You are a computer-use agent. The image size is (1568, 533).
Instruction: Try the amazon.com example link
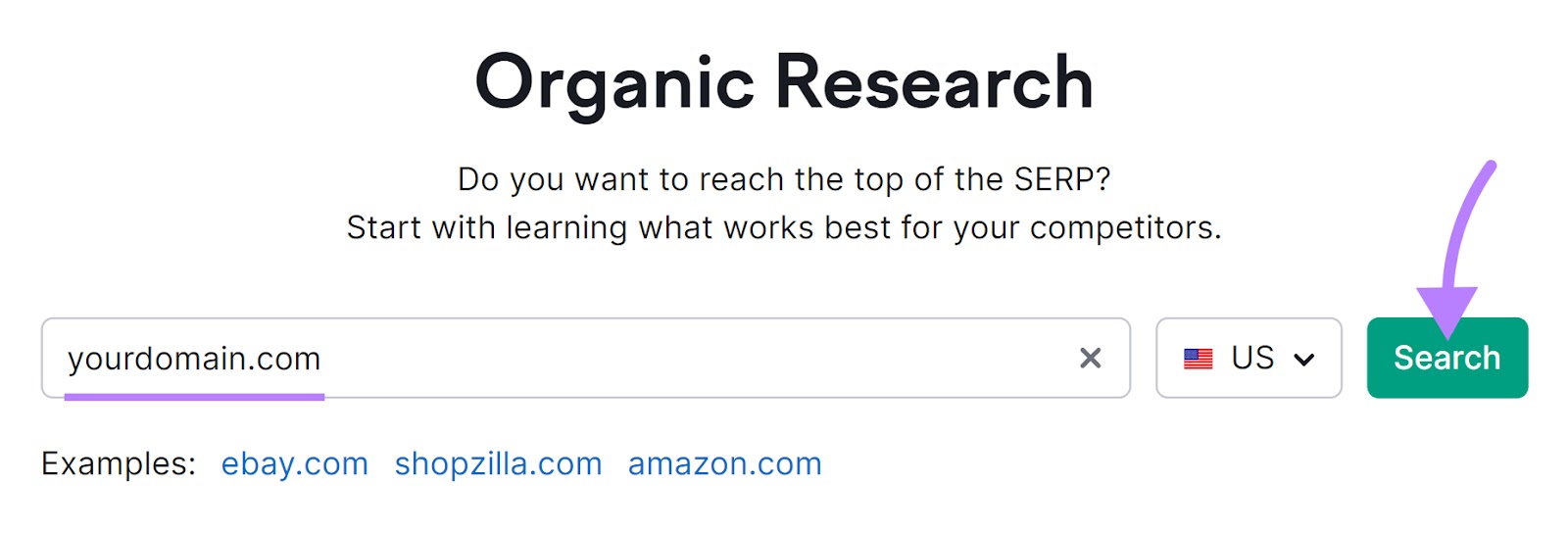(724, 463)
